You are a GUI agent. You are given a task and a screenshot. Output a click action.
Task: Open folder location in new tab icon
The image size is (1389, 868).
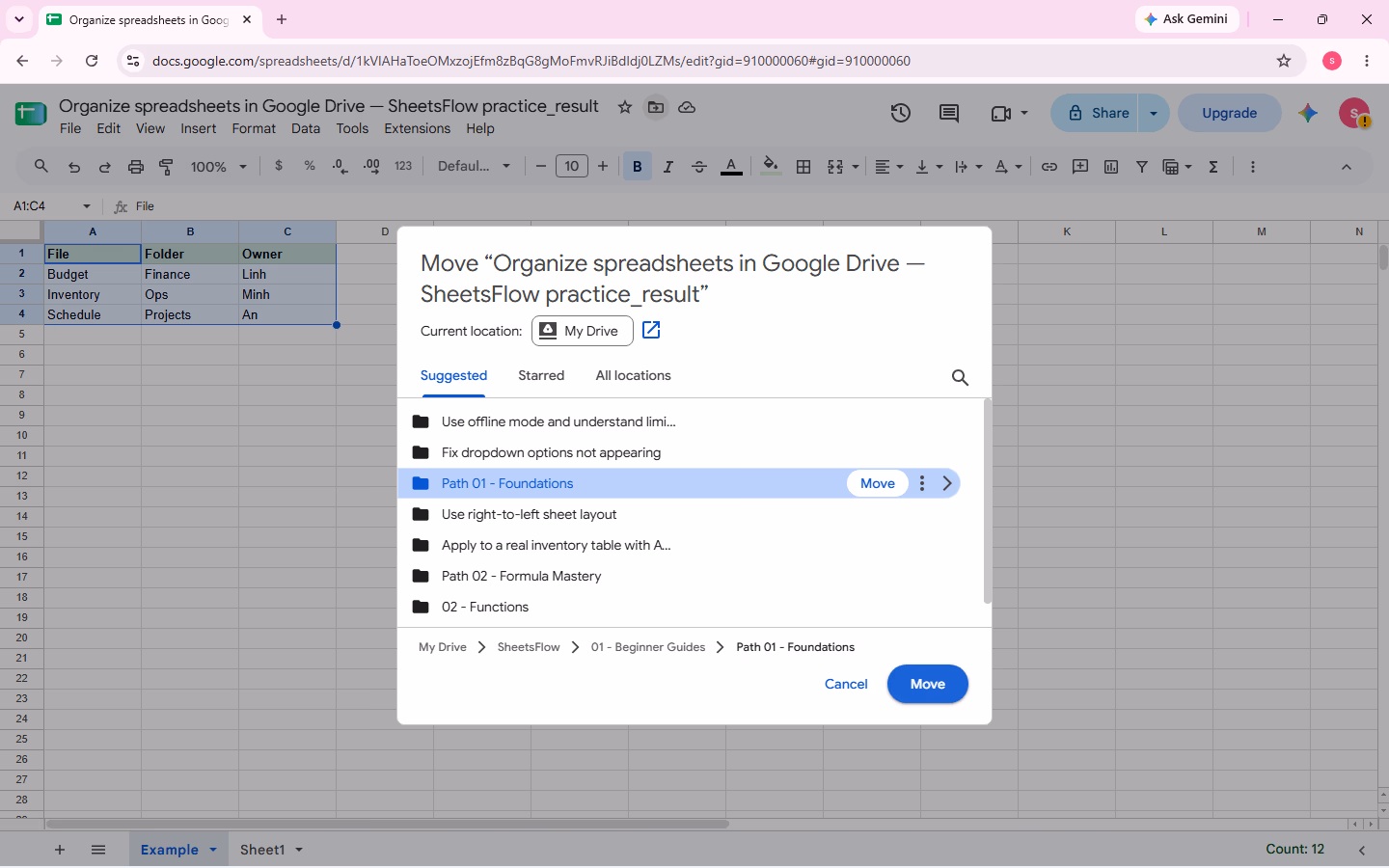(x=651, y=330)
